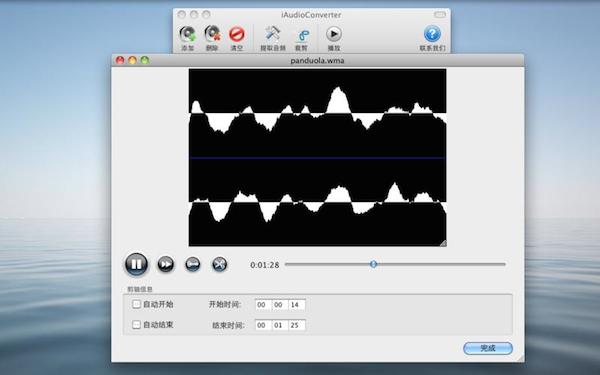
Task: Enable the 自动结束 checkbox
Action: pyautogui.click(x=136, y=325)
